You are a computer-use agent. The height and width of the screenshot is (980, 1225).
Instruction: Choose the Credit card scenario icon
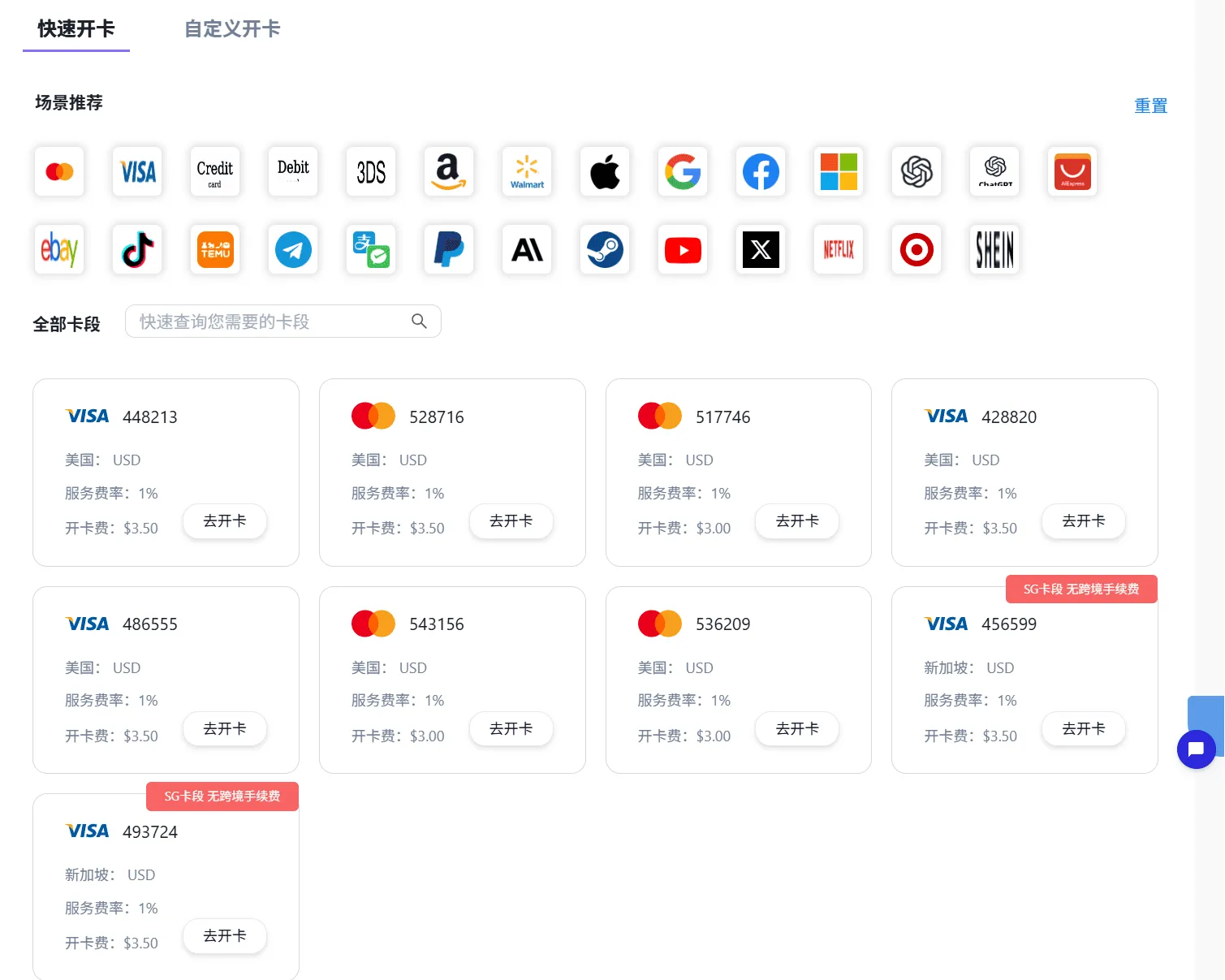(x=215, y=171)
